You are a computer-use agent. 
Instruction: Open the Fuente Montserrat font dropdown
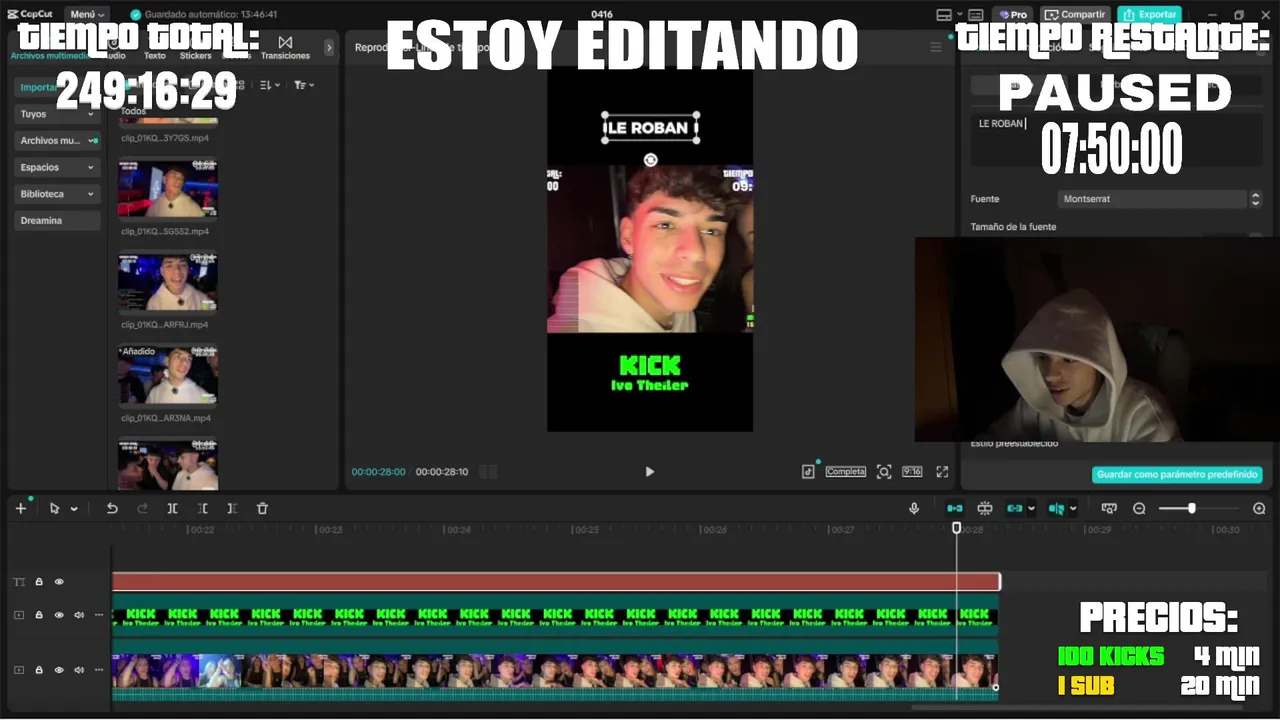click(1159, 199)
